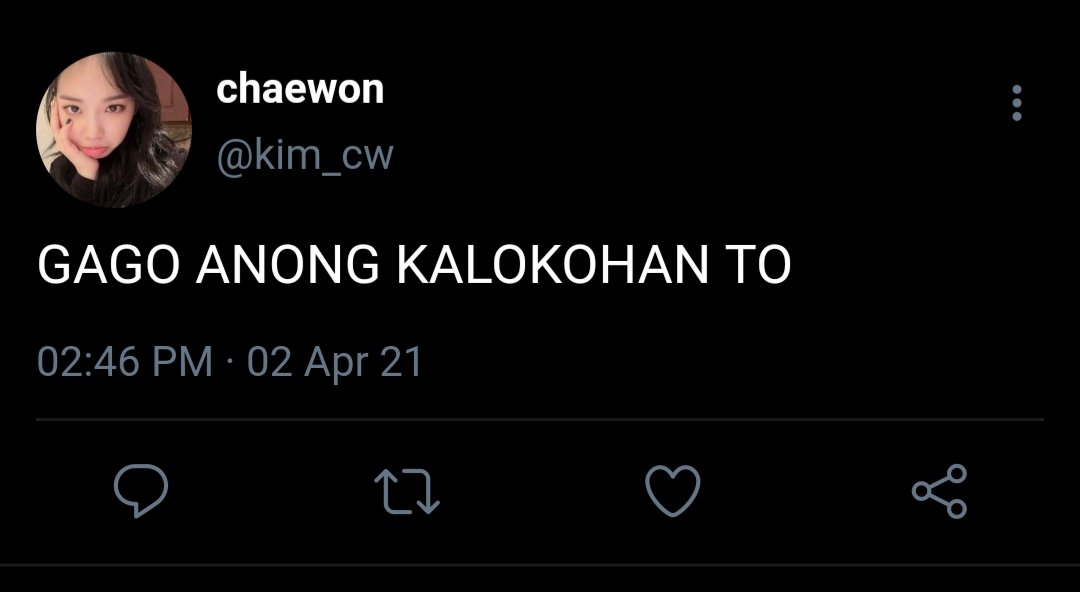Click the word GAGO in the tweet

click(109, 265)
